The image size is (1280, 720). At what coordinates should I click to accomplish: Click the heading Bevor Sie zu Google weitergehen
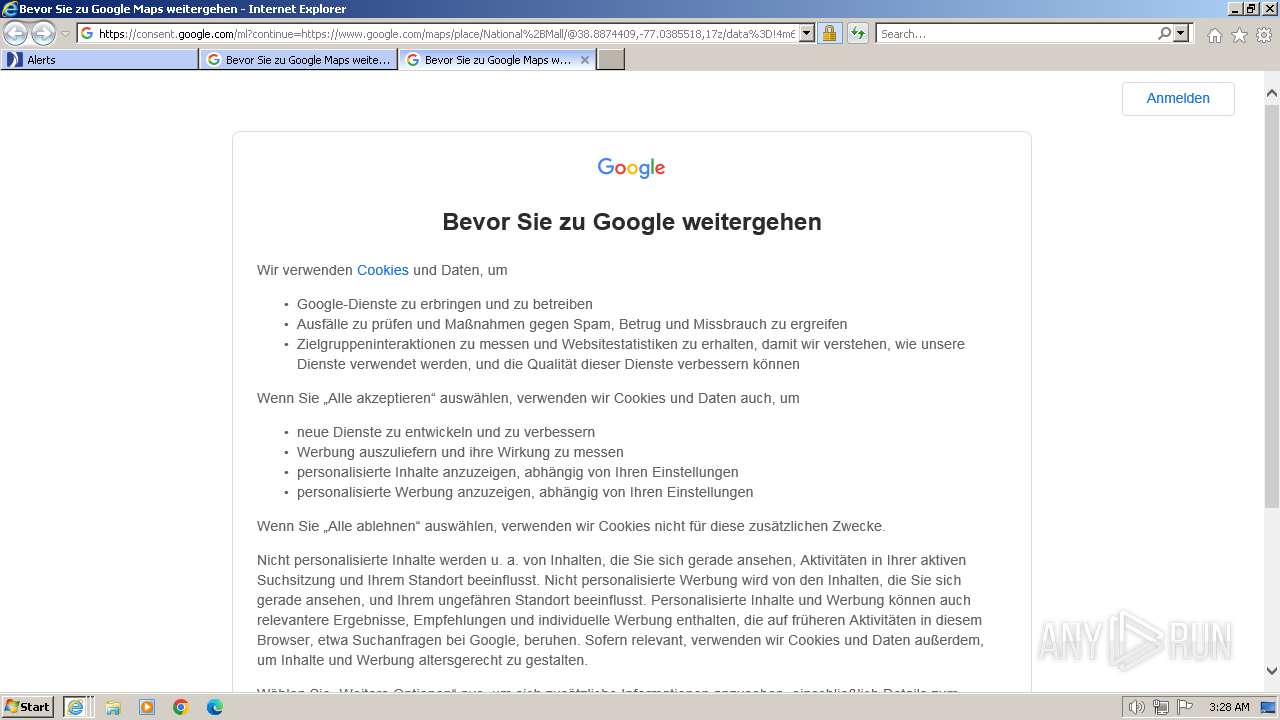(x=632, y=222)
